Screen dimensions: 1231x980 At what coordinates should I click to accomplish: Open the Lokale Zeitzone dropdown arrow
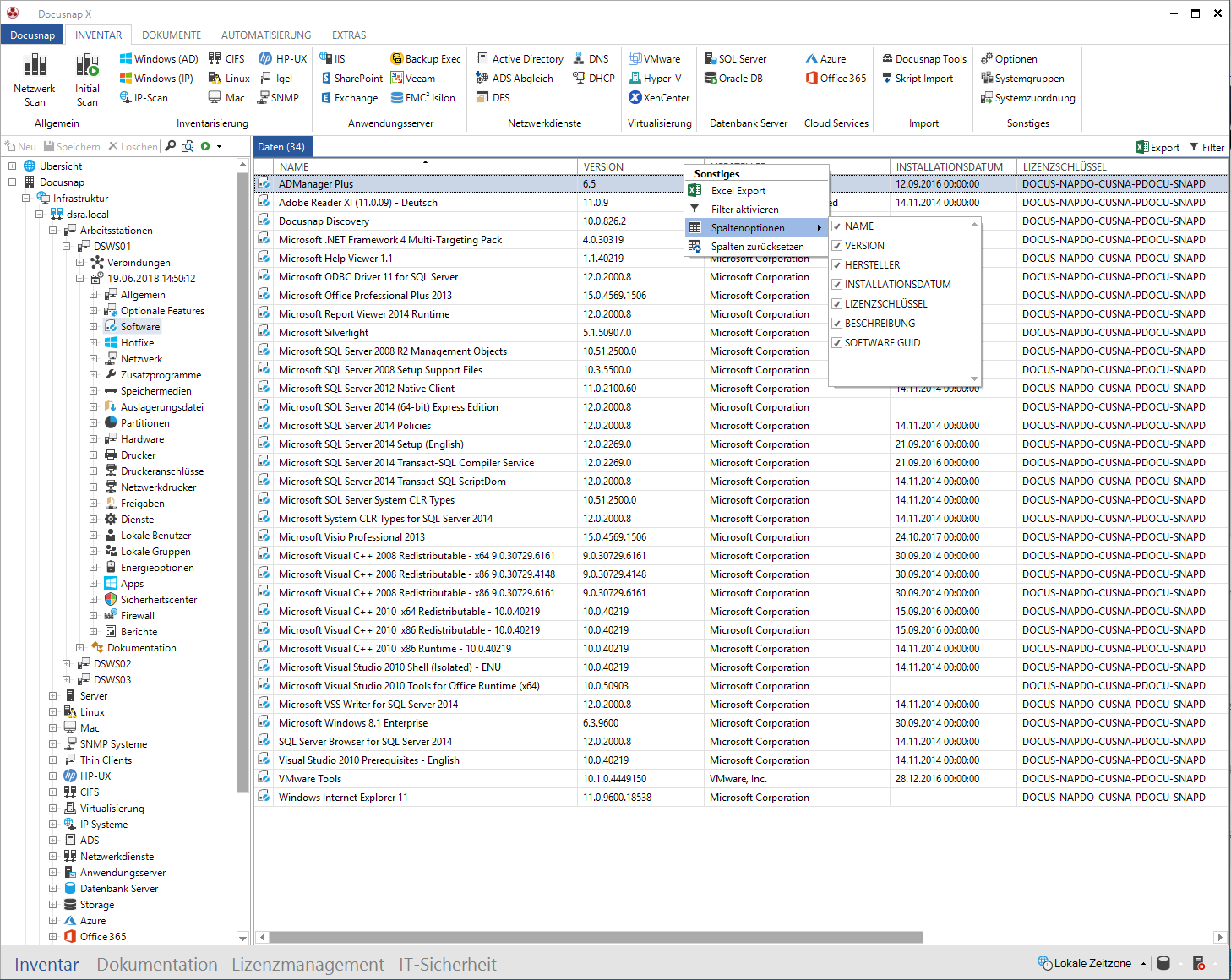pyautogui.click(x=1143, y=964)
